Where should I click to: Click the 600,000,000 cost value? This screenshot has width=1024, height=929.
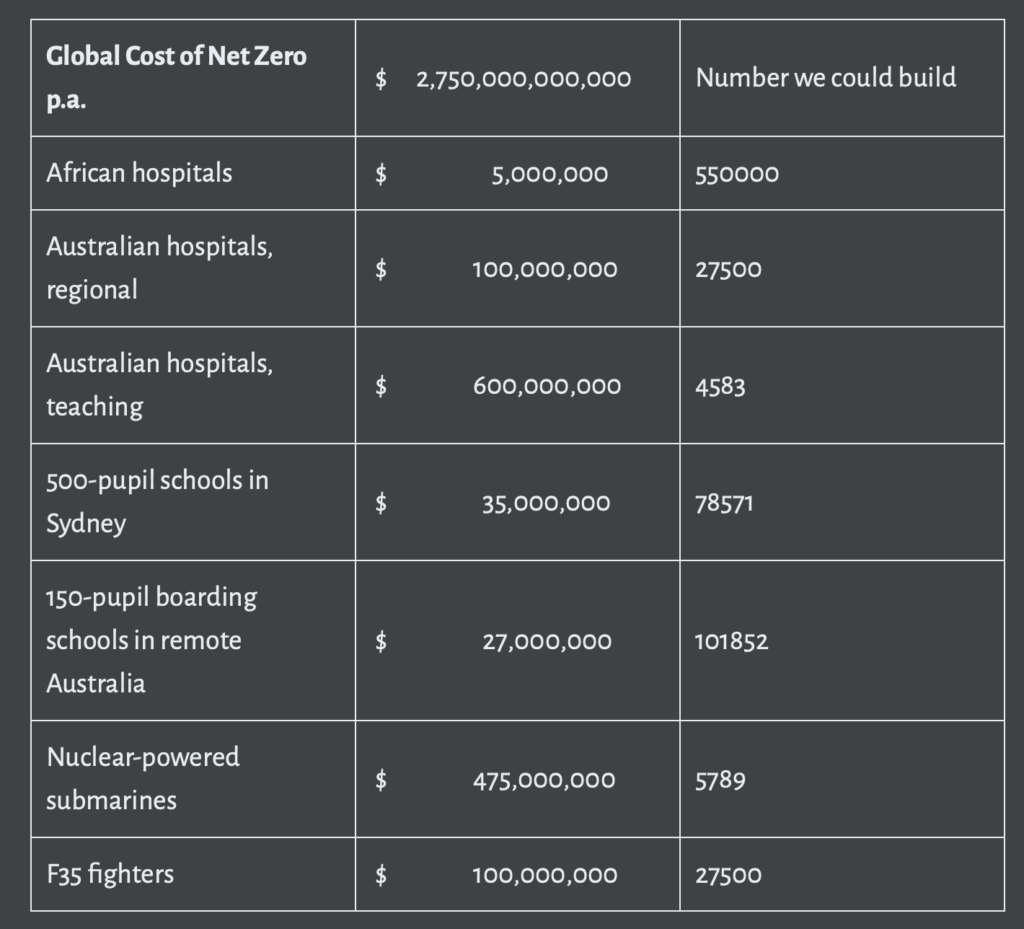coord(547,386)
